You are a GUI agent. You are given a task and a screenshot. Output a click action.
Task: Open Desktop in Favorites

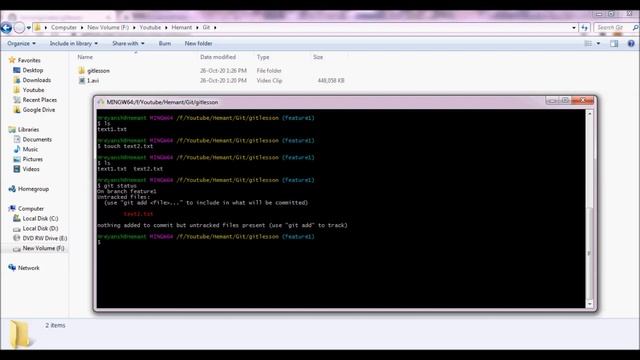(28, 70)
